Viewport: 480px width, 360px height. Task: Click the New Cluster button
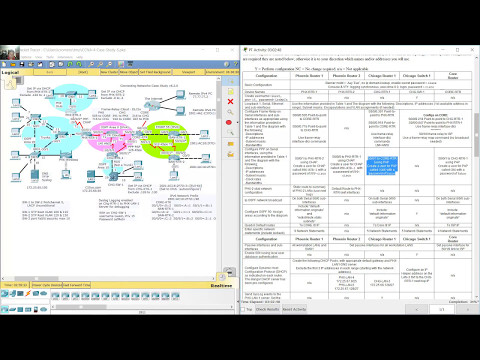[109, 72]
